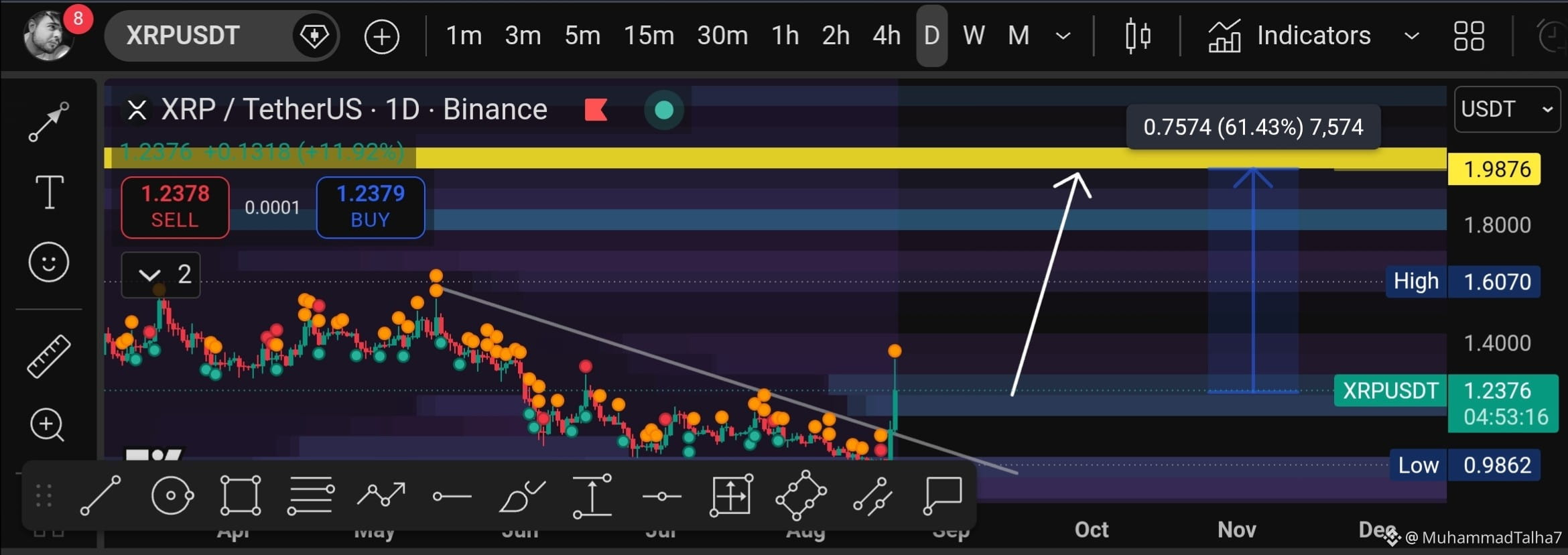Click the High 1.6070 price label

1463,282
